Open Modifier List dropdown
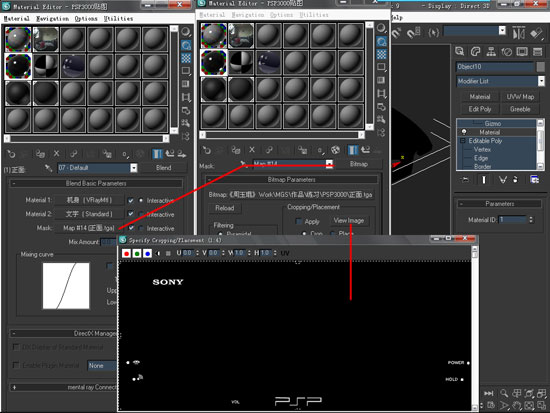Viewport: 550px width, 413px height. click(541, 81)
